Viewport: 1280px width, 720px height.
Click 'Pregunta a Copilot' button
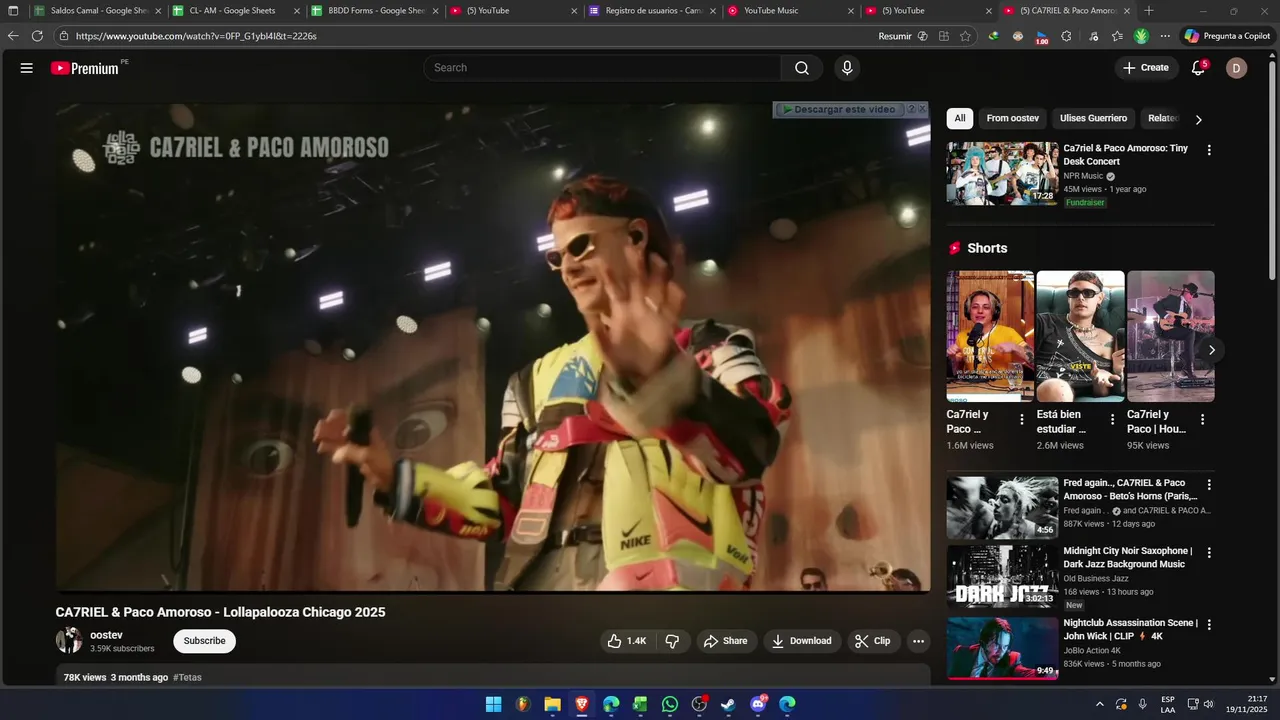[x=1227, y=36]
